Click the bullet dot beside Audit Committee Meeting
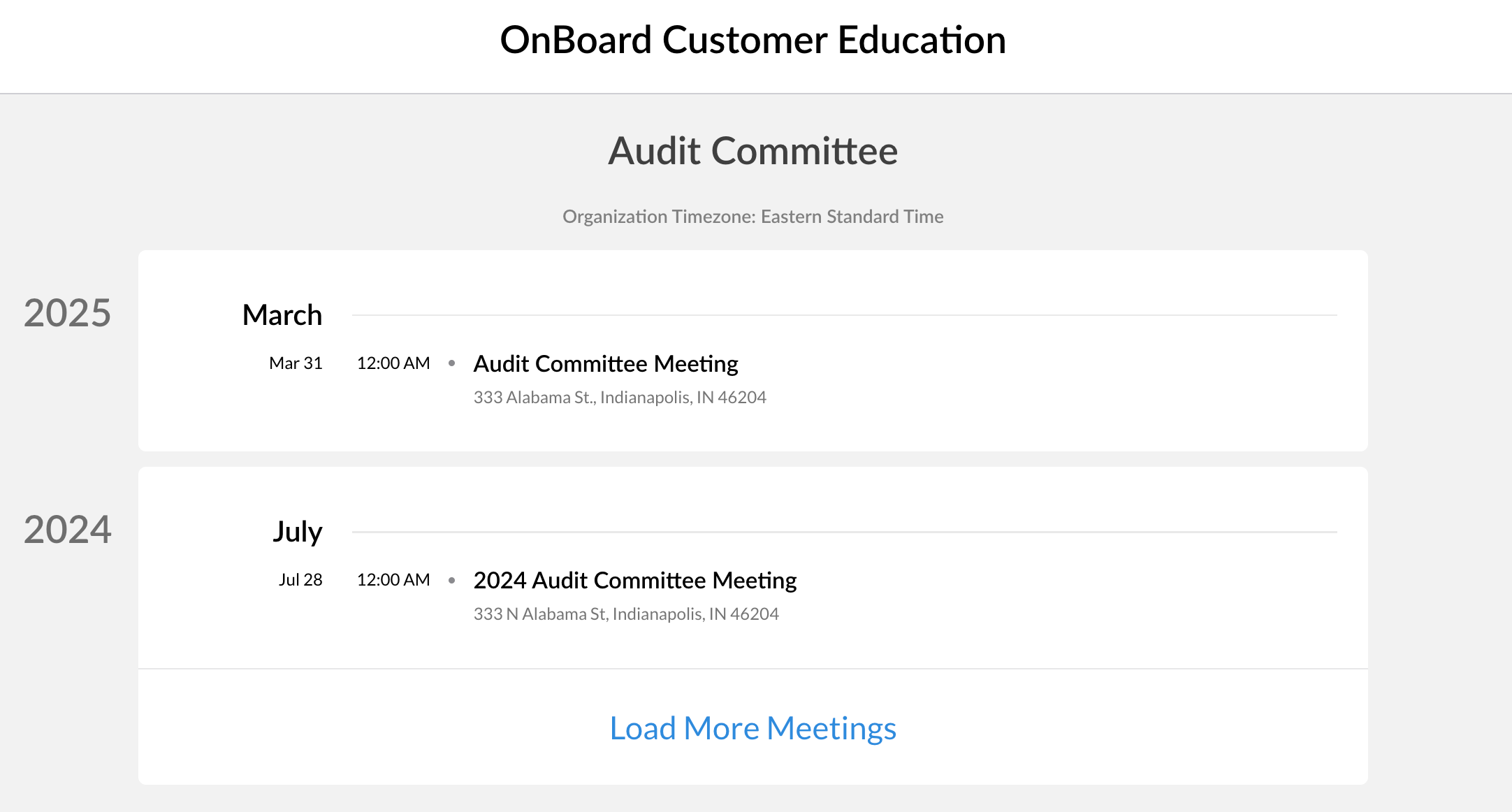The image size is (1512, 812). tap(452, 363)
